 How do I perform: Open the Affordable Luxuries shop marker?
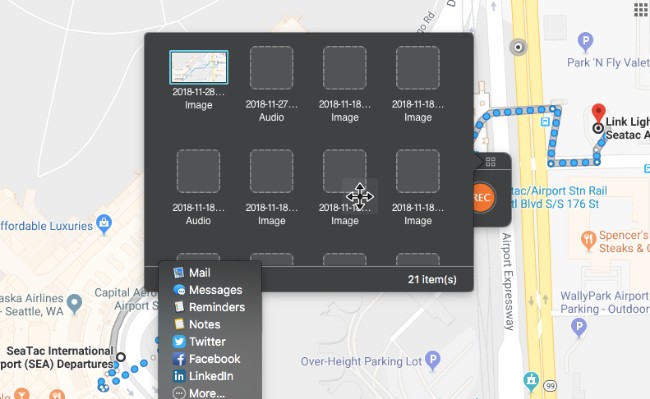[x=104, y=224]
